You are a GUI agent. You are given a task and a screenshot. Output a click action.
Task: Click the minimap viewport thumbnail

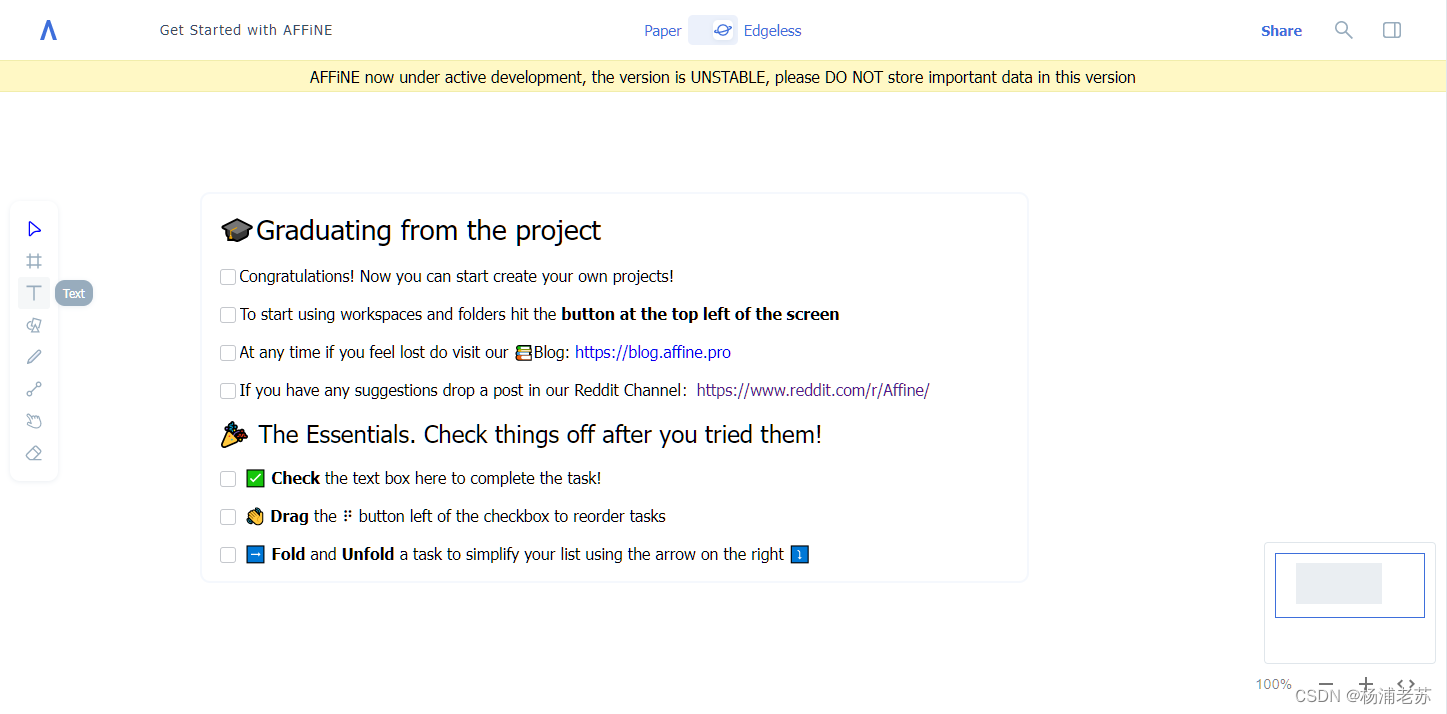point(1350,585)
